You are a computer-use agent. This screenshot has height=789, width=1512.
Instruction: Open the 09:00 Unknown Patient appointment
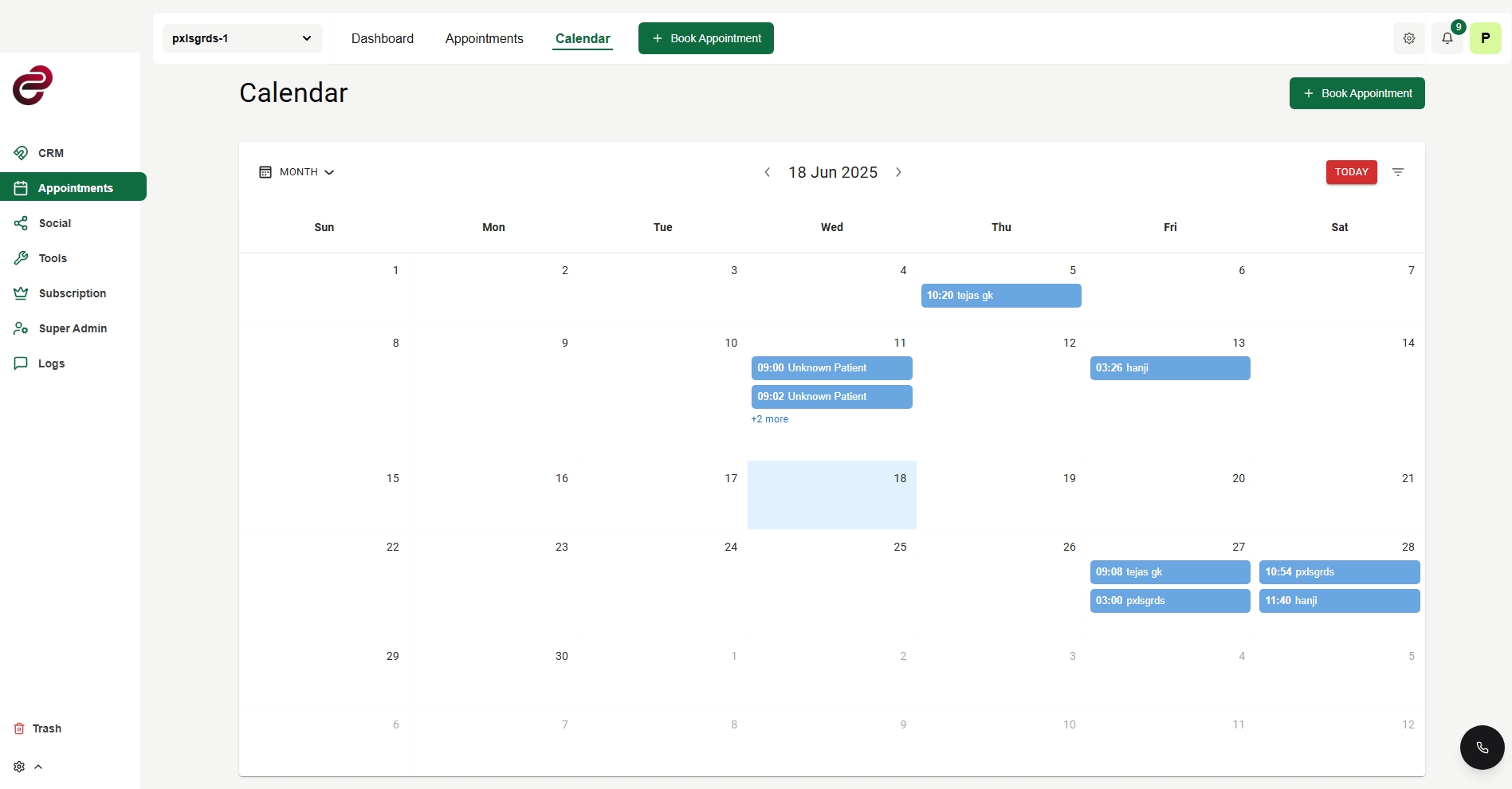point(832,368)
